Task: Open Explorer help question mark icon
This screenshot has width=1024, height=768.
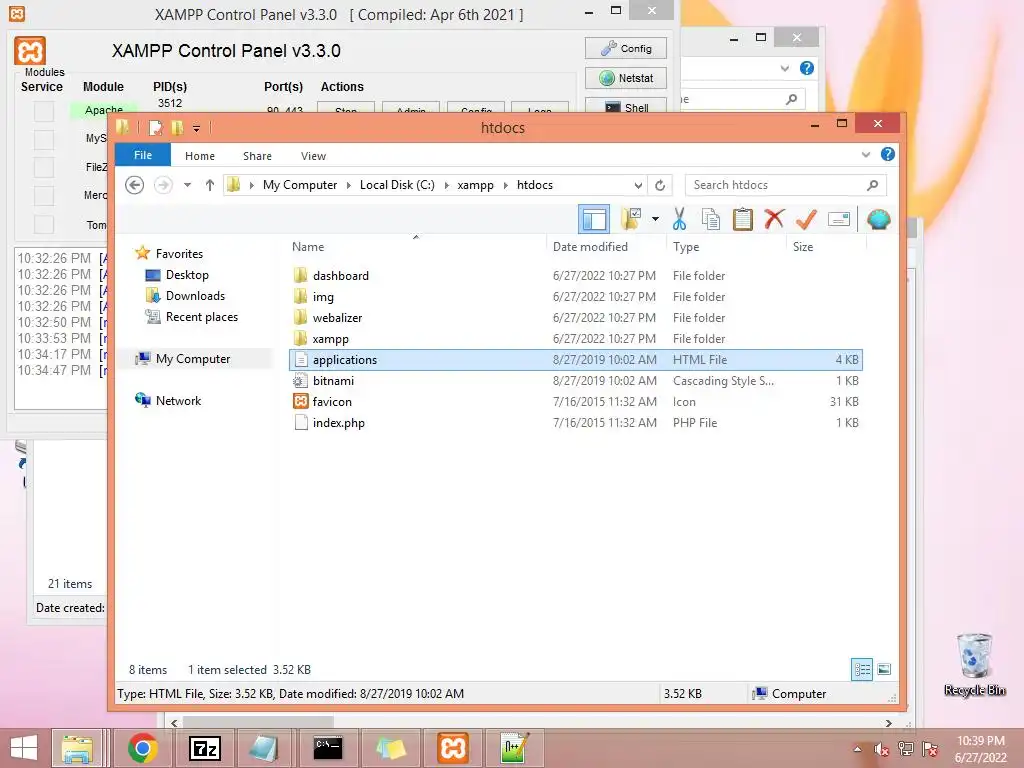Action: point(888,154)
